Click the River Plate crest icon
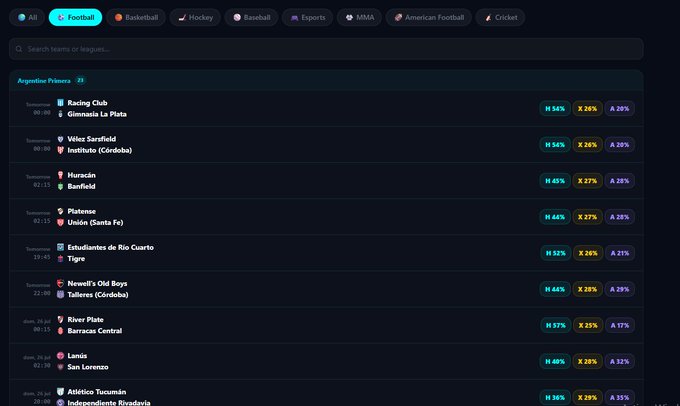The image size is (680, 406). click(x=60, y=319)
